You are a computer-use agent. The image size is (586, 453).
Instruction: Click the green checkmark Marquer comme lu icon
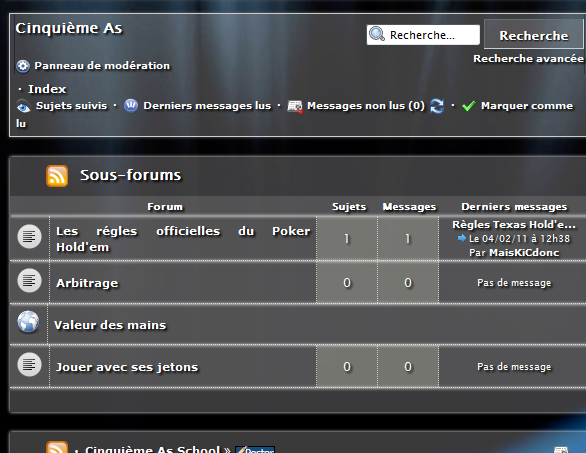point(468,106)
